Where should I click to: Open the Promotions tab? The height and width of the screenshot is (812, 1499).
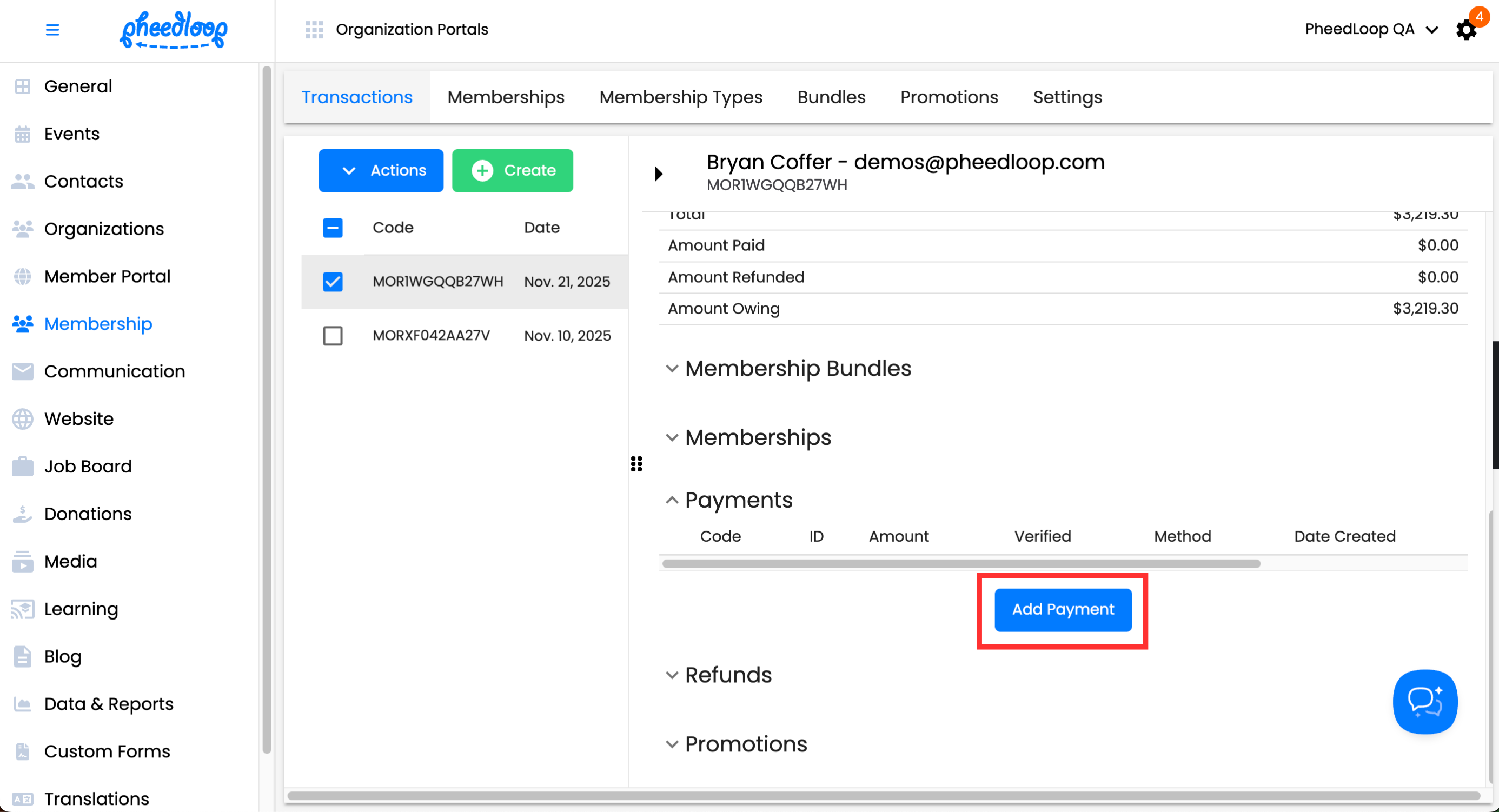[x=949, y=97]
